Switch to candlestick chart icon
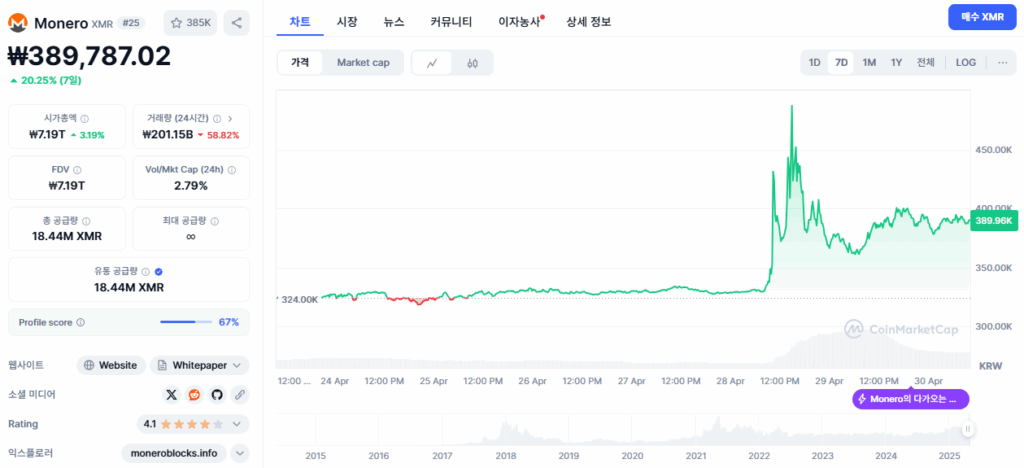1024x468 pixels. tap(473, 63)
